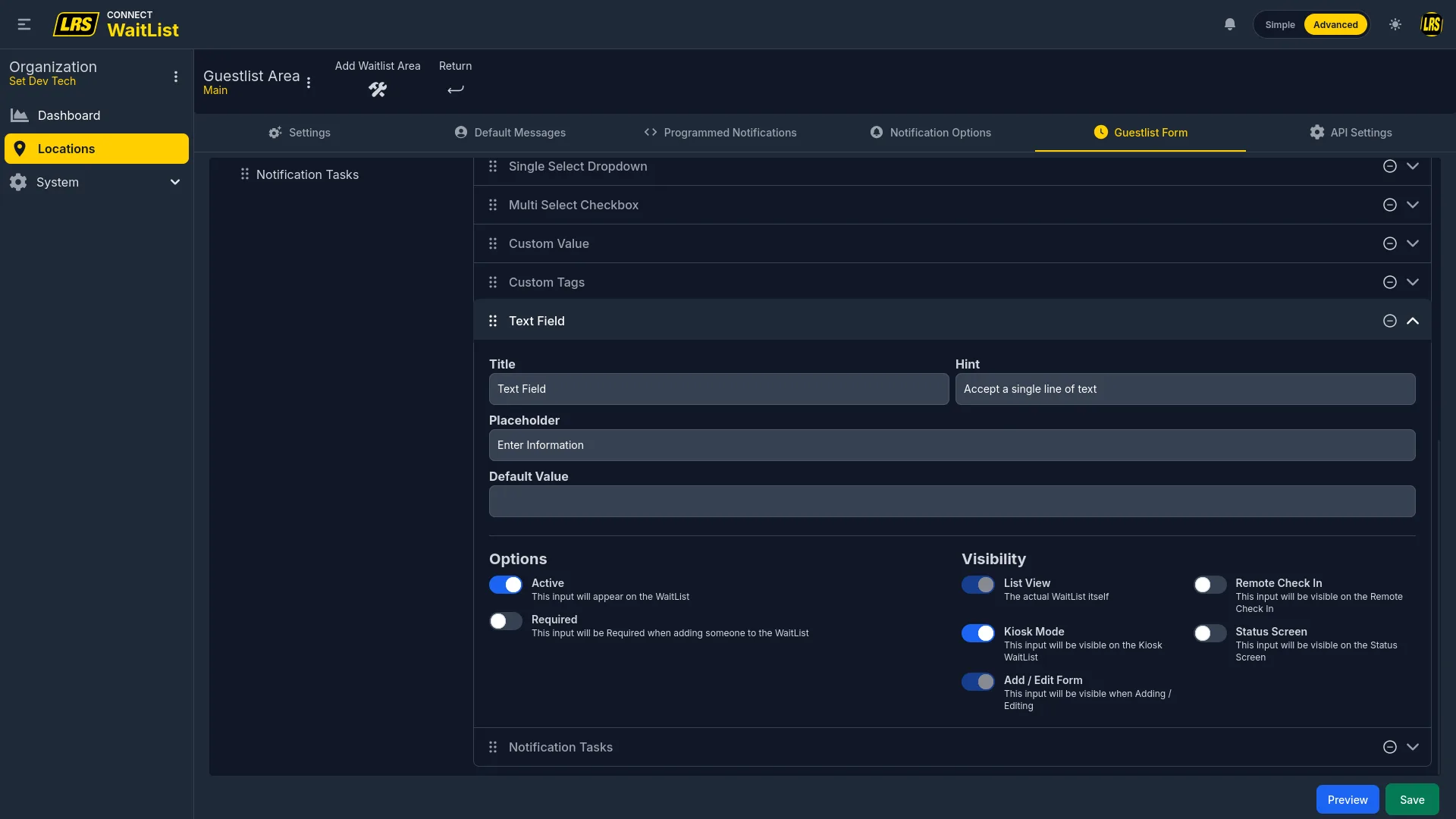
Task: Edit the Hint input field
Action: pyautogui.click(x=1185, y=389)
